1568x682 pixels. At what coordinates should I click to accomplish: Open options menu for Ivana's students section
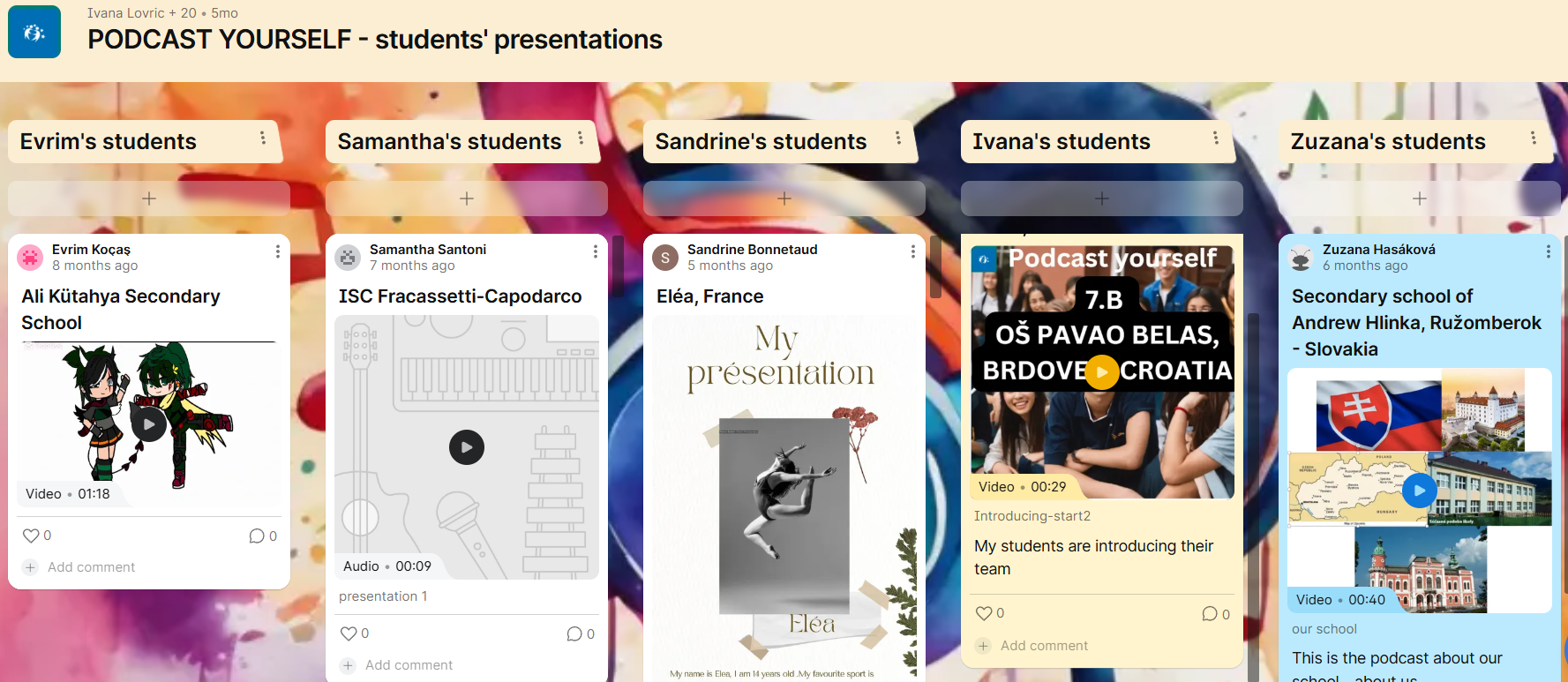coord(1216,139)
